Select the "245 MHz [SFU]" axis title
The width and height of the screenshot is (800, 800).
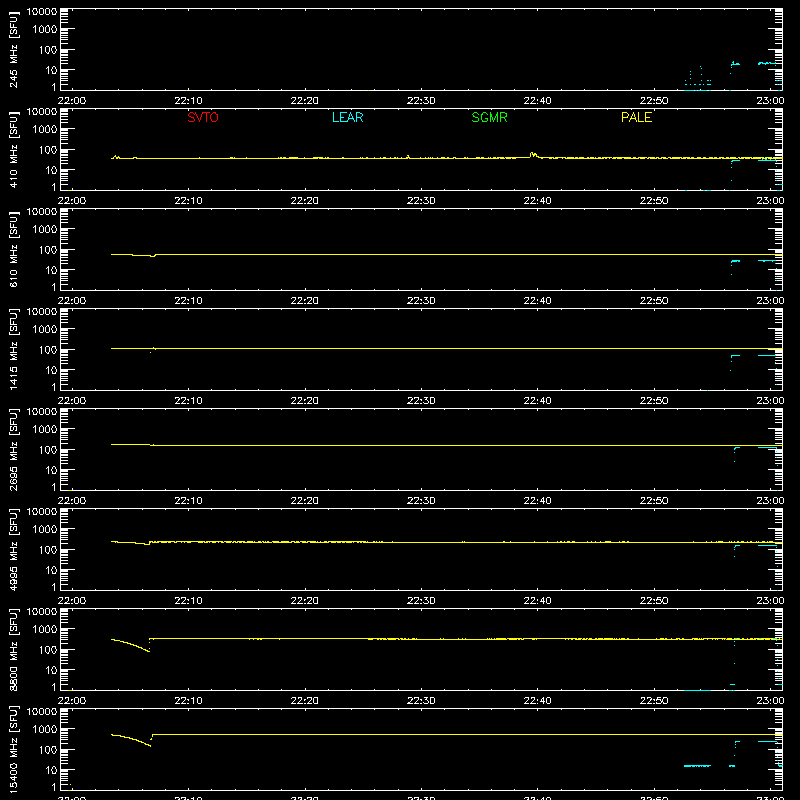(13, 49)
